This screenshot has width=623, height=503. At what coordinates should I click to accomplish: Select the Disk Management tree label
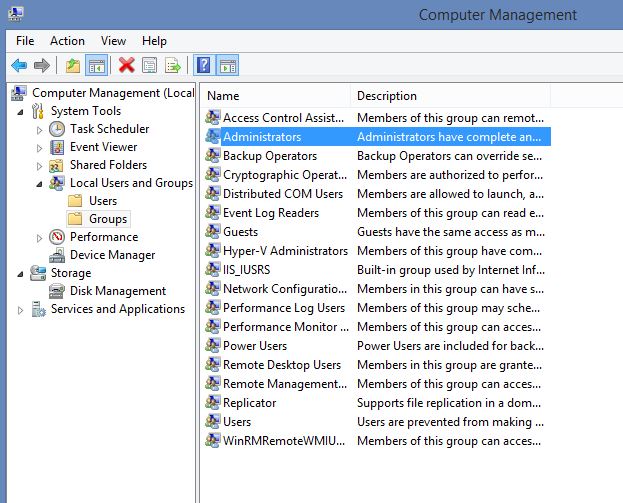[x=118, y=291]
